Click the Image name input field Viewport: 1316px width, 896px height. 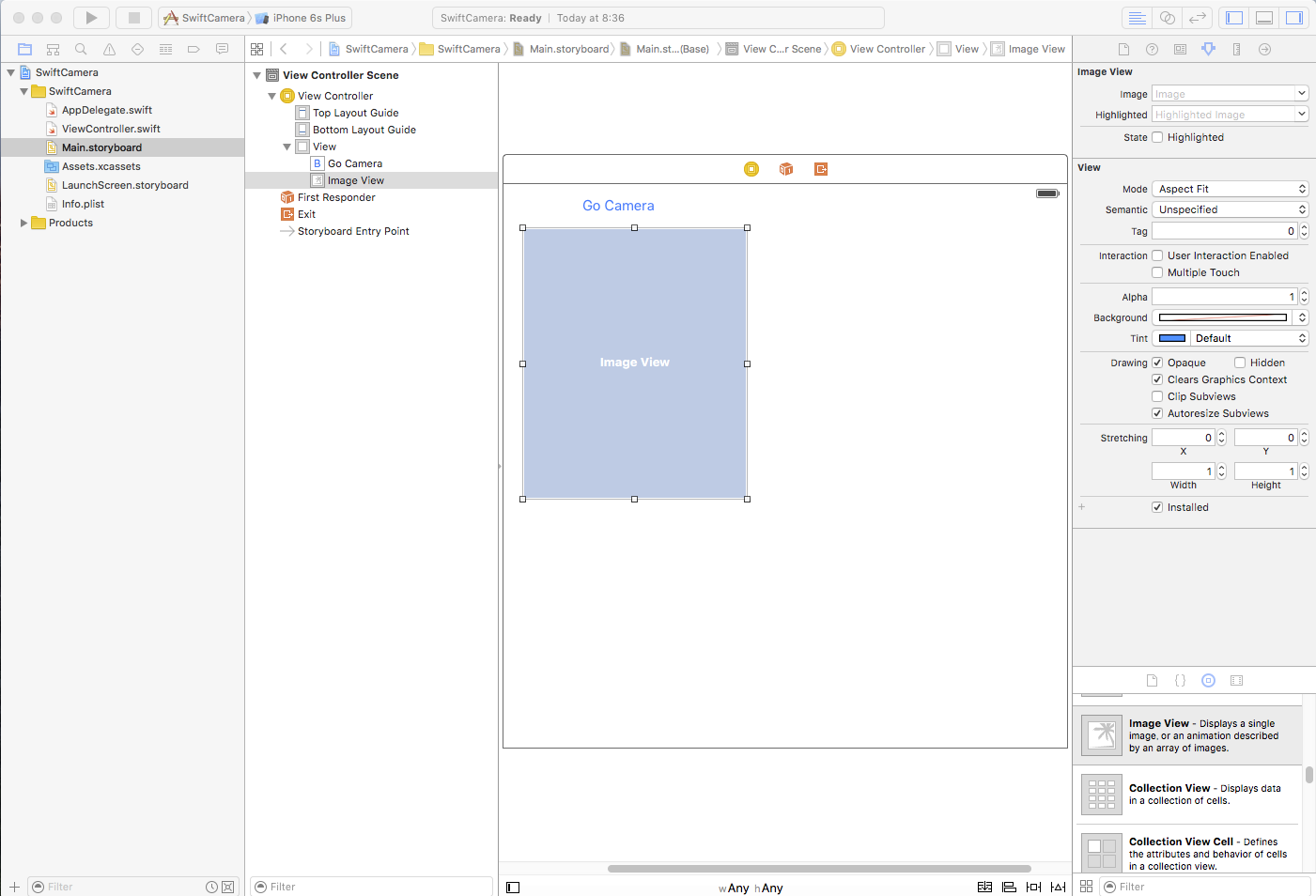coord(1222,94)
